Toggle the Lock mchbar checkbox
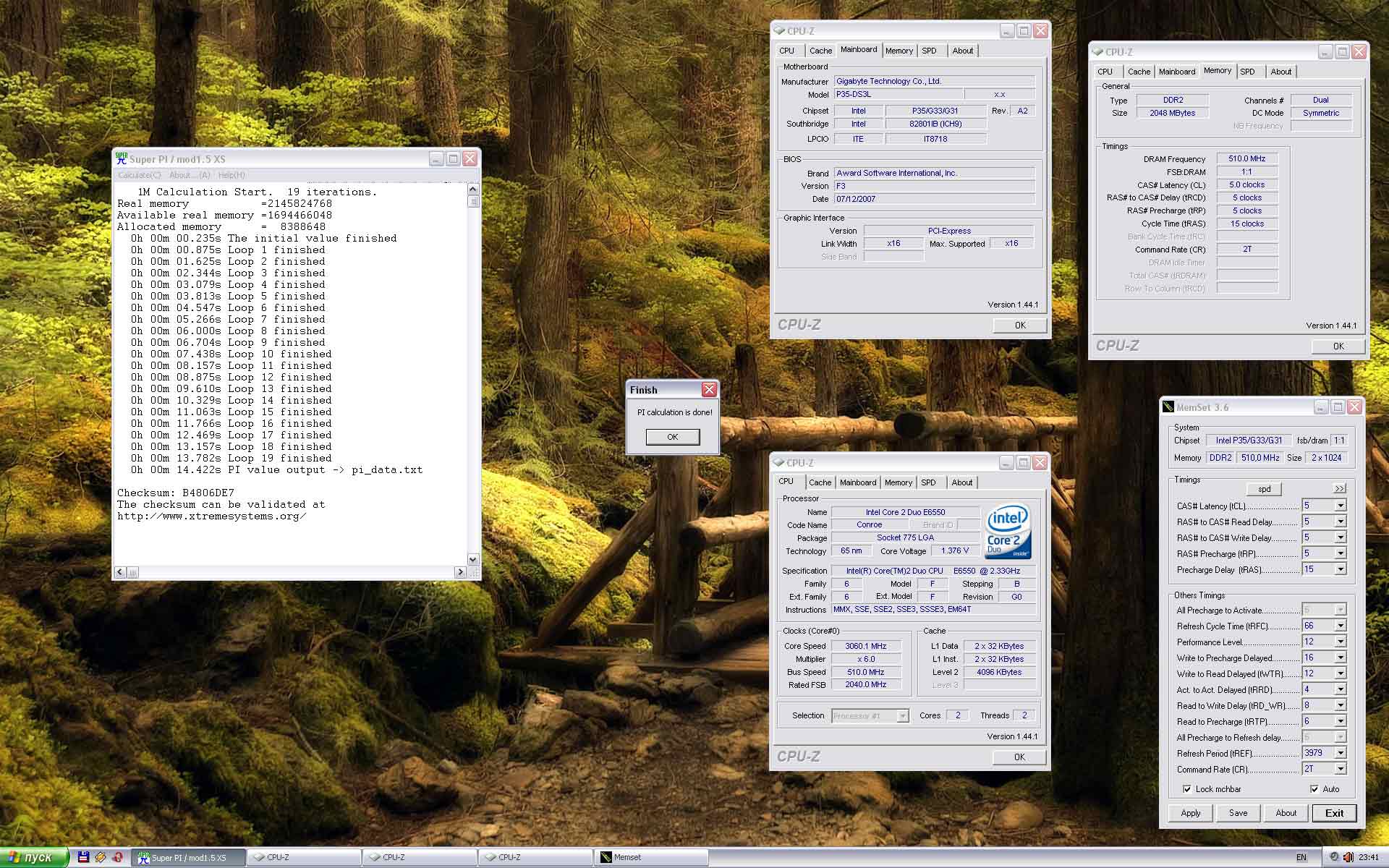Image resolution: width=1389 pixels, height=868 pixels. coord(1186,789)
